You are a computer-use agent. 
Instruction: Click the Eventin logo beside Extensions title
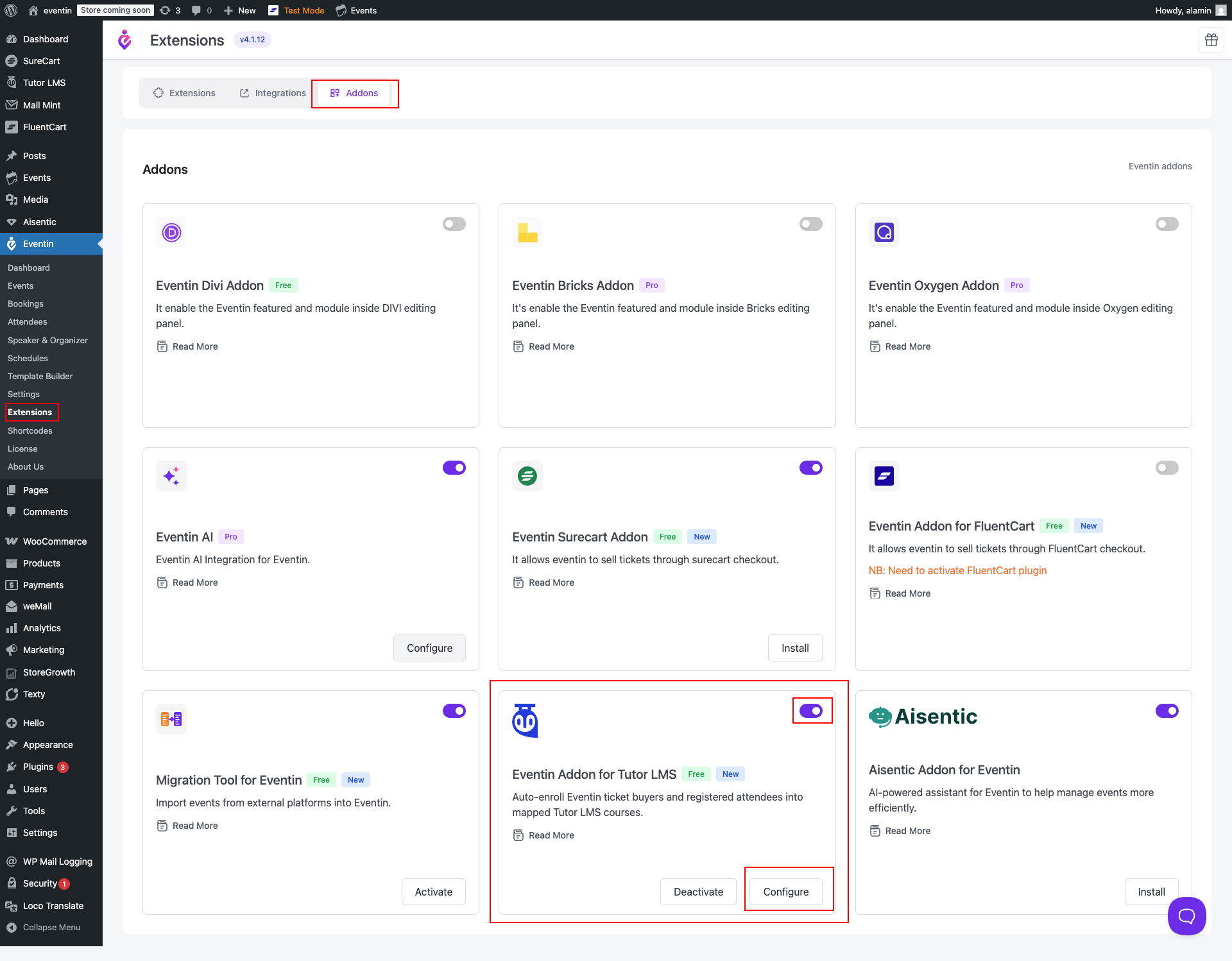point(124,40)
